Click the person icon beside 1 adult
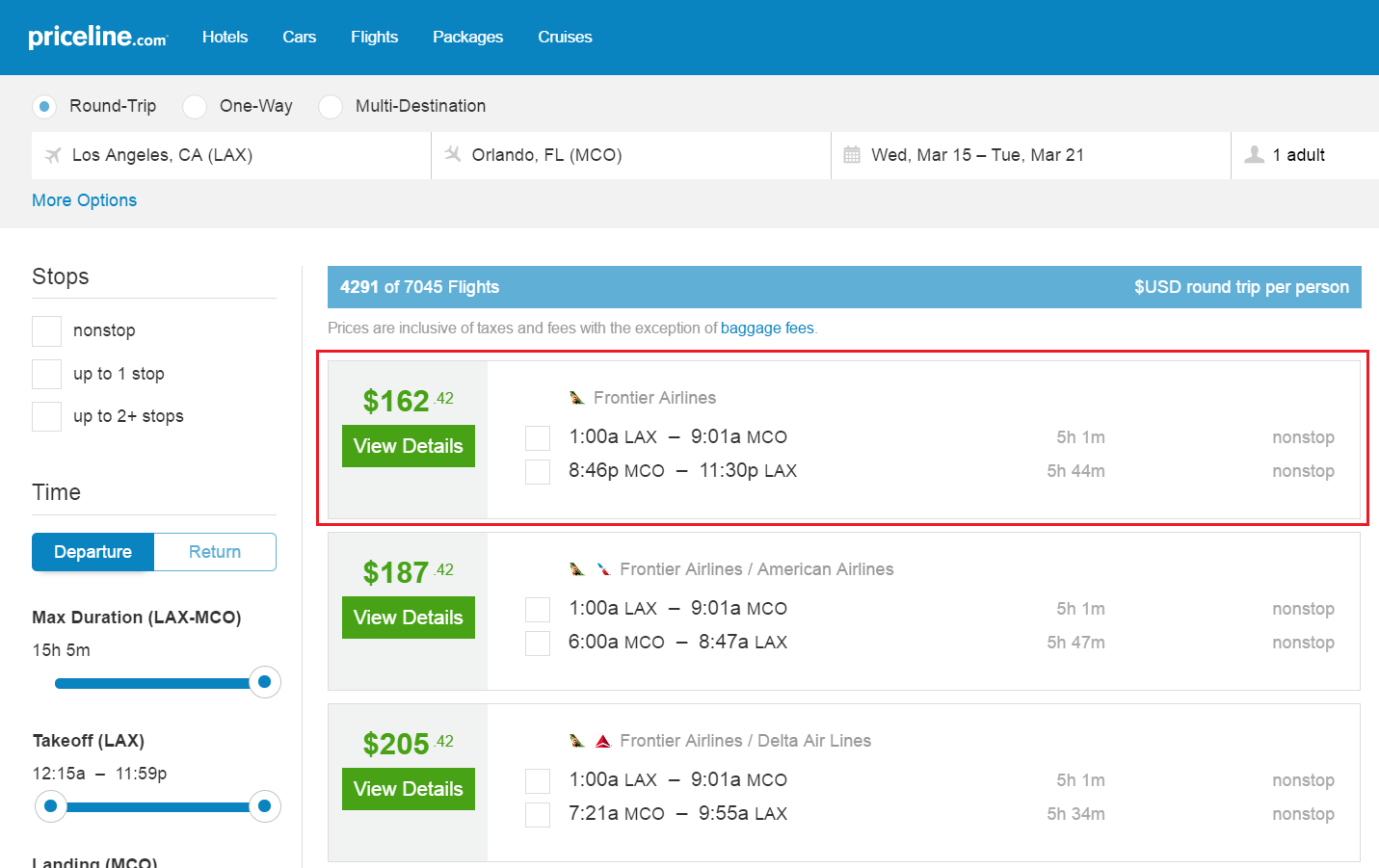 pos(1254,154)
